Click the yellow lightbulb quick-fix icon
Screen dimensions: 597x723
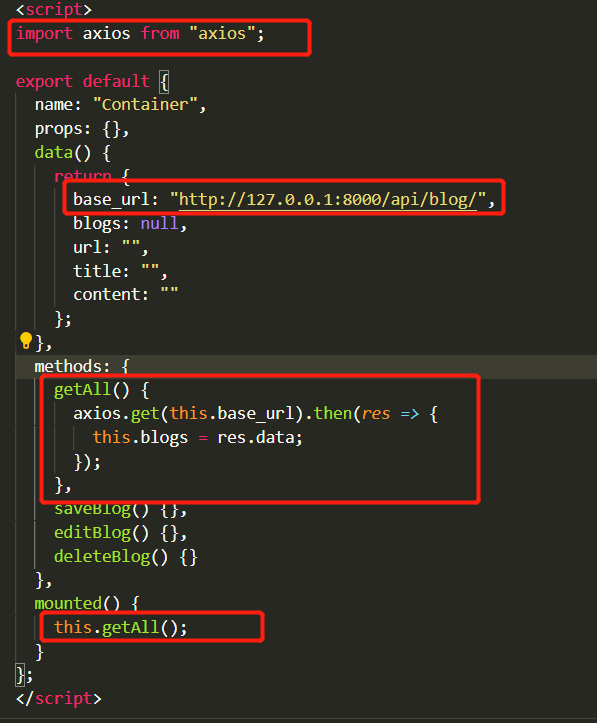pos(26,341)
